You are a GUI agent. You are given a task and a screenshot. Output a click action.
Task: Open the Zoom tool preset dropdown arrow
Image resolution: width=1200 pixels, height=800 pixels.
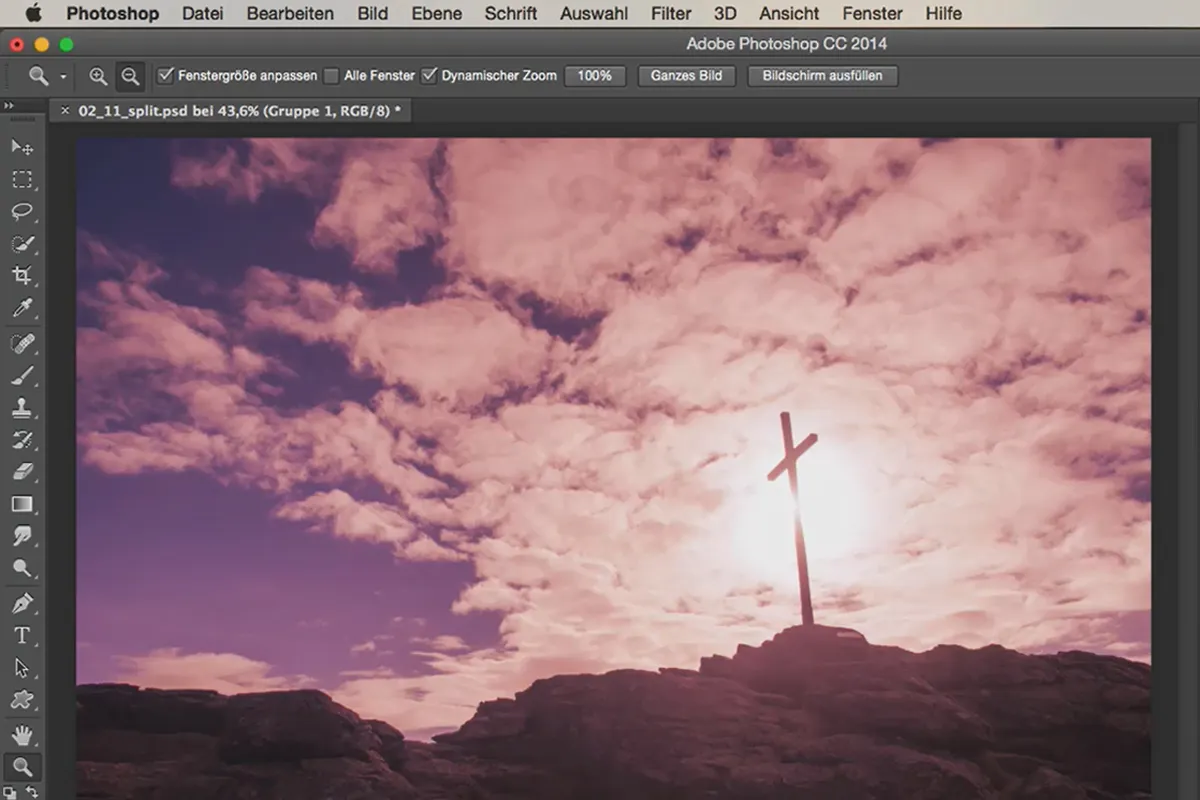coord(63,77)
